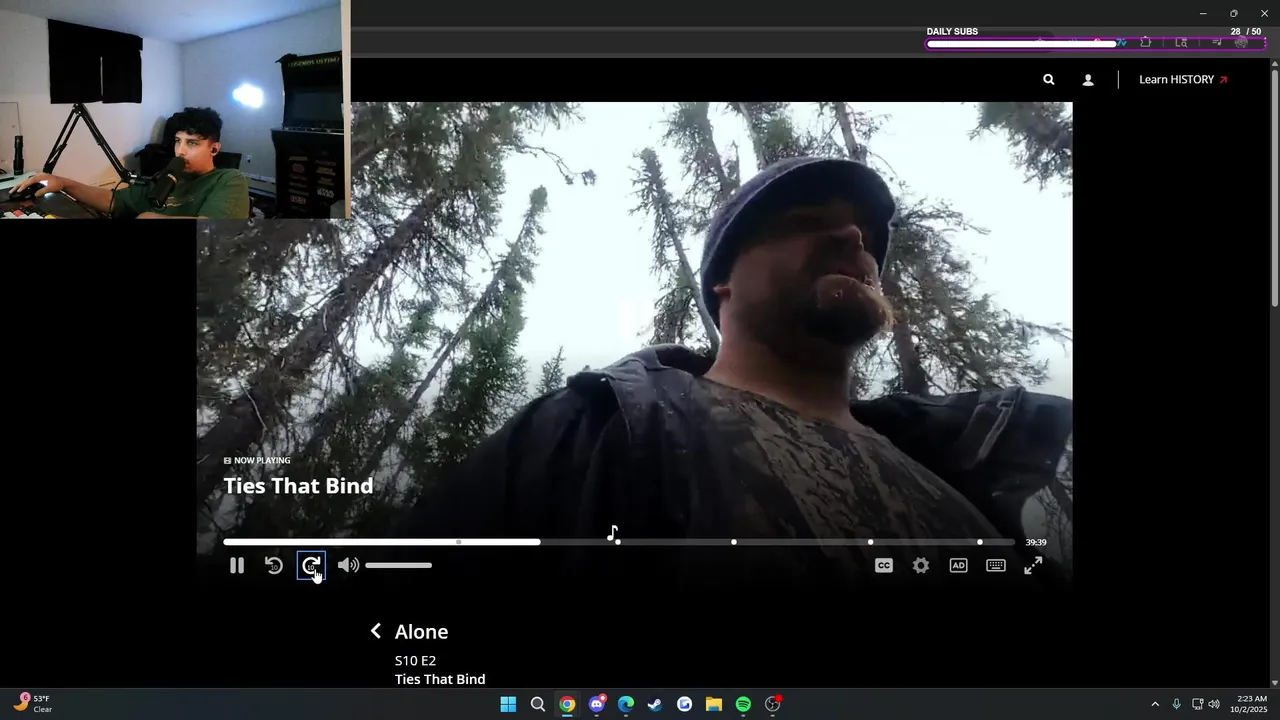The height and width of the screenshot is (720, 1280).
Task: Open File Explorer from taskbar
Action: 714,704
